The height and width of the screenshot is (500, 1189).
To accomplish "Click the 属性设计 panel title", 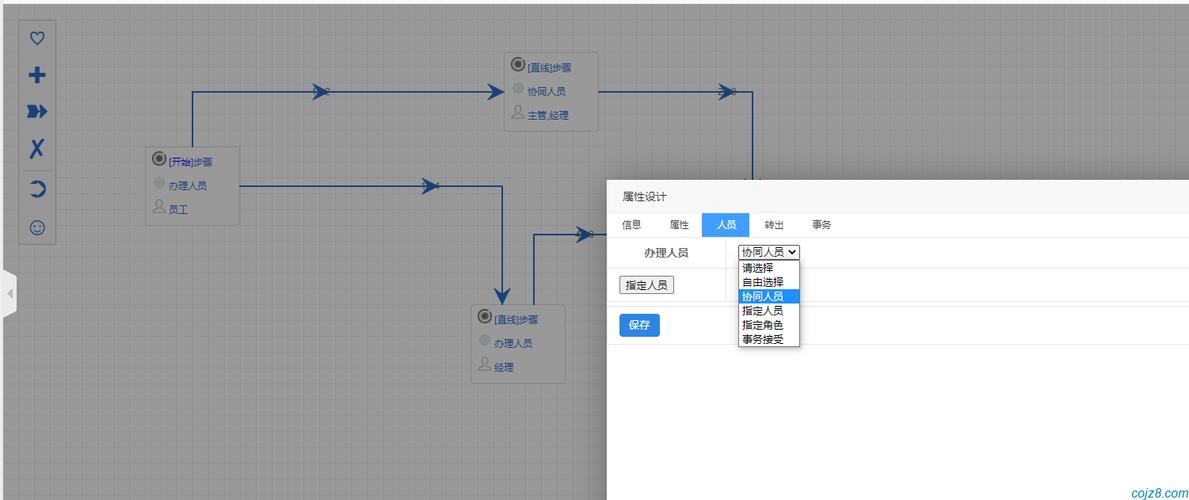I will (x=645, y=197).
